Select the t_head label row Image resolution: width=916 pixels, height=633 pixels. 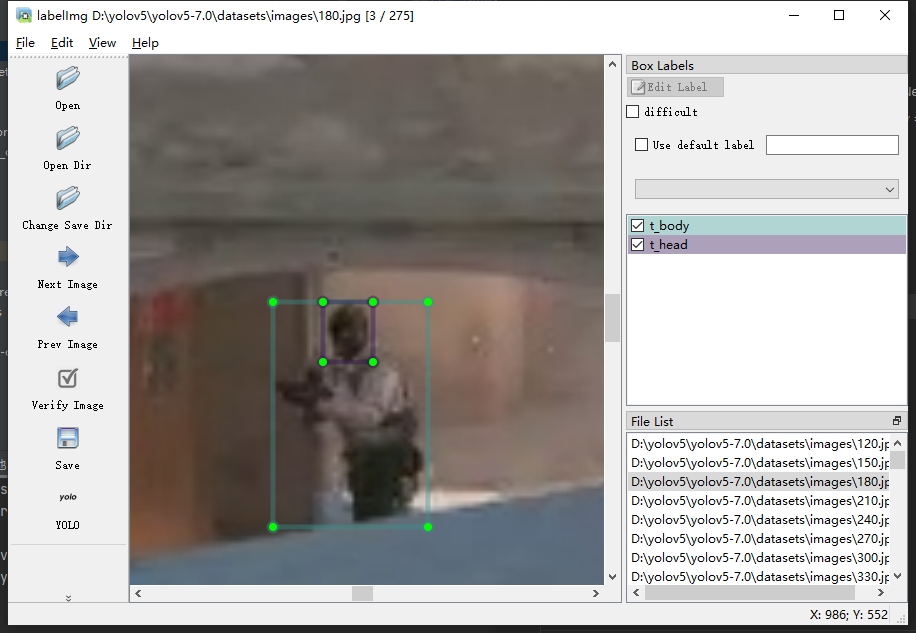pyautogui.click(x=766, y=245)
